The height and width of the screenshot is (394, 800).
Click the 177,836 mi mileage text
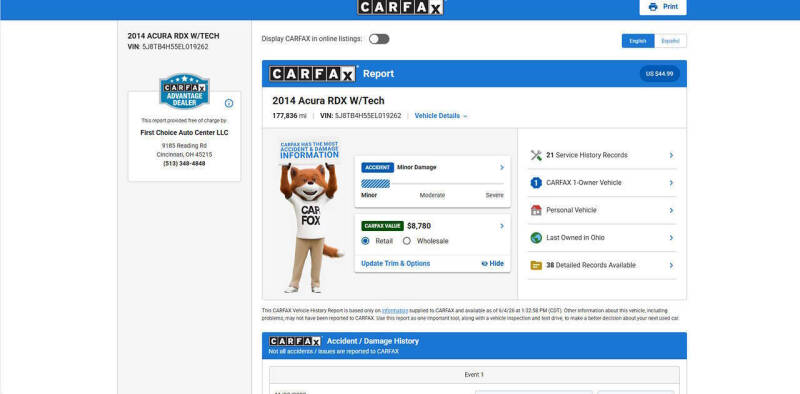289,116
